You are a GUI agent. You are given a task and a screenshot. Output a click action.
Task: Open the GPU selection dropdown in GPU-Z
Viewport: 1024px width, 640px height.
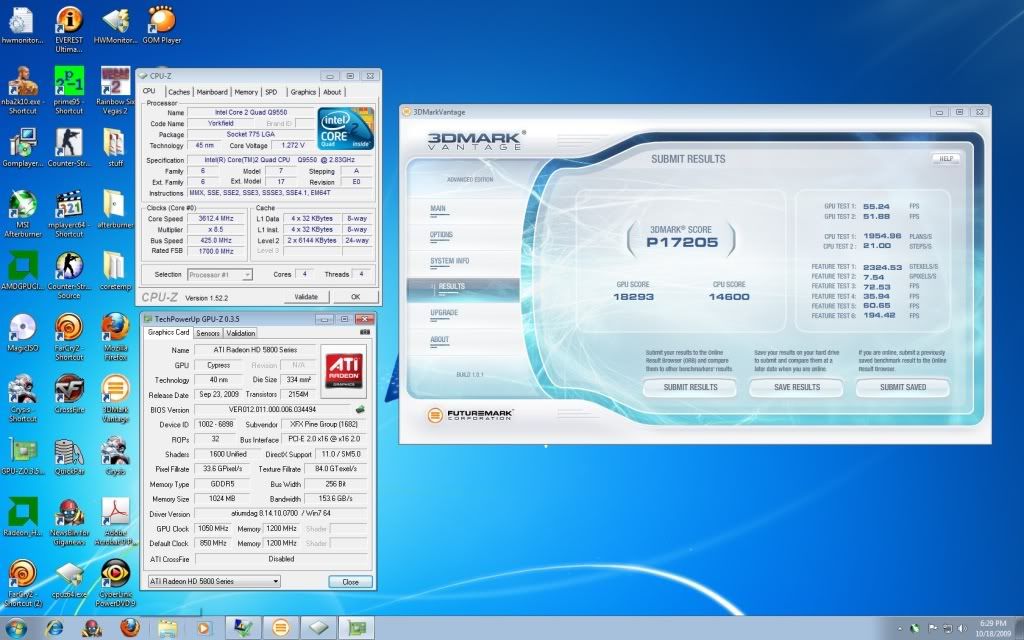click(x=214, y=581)
